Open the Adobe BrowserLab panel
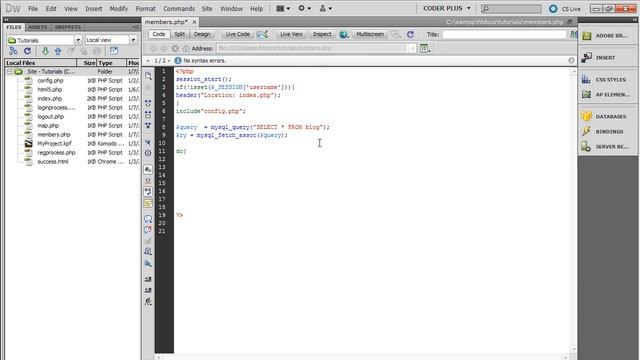Viewport: 640px width, 360px height. click(607, 36)
